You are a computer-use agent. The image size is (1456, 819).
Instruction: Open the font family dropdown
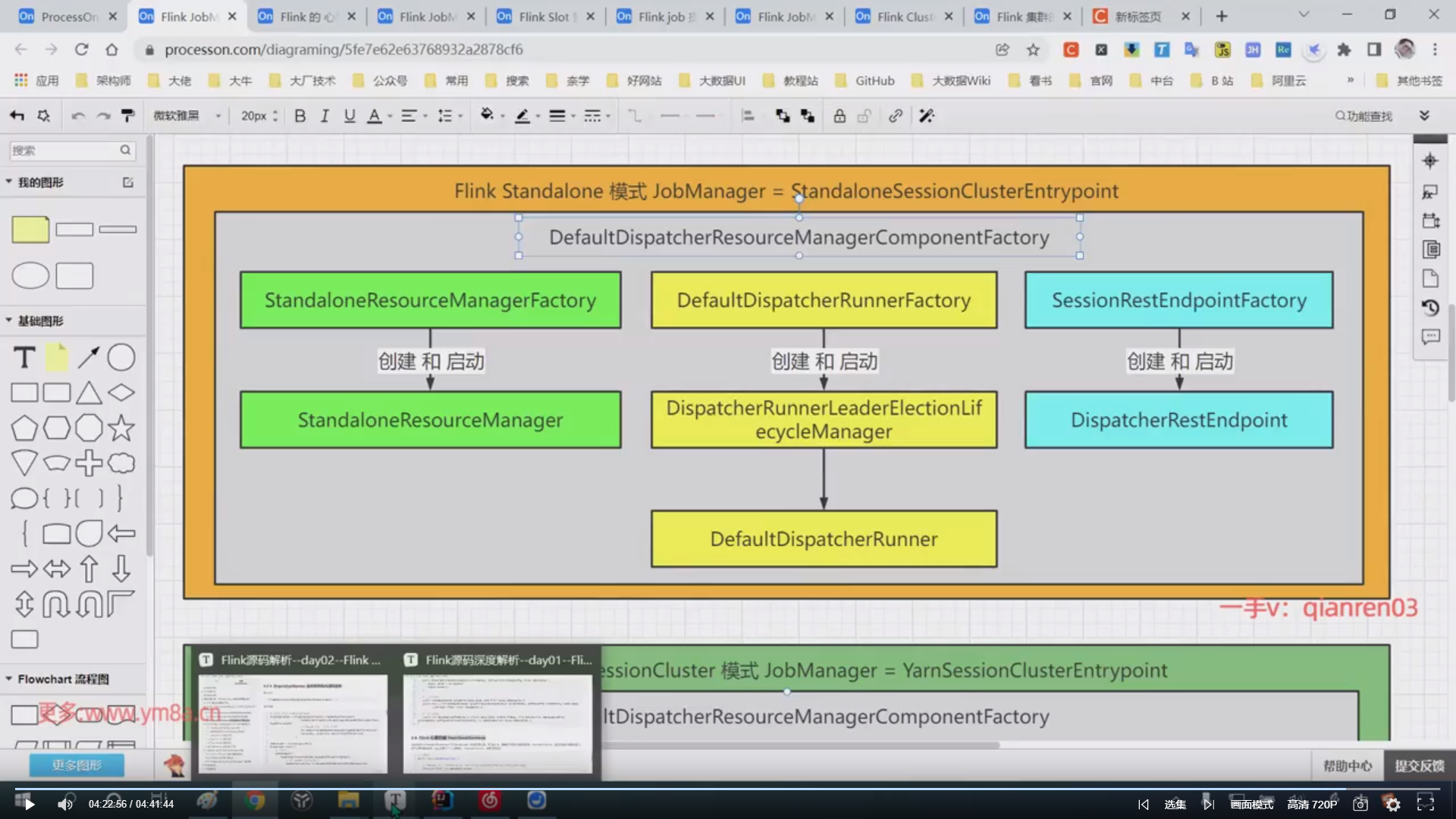coord(187,116)
